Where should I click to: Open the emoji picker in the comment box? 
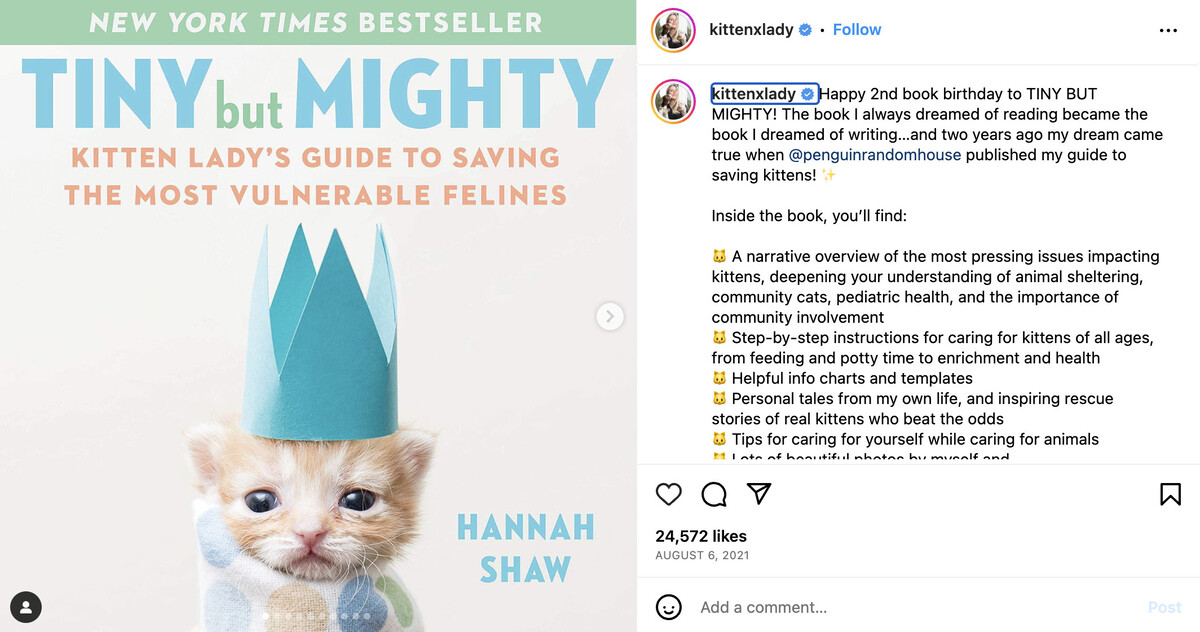669,607
